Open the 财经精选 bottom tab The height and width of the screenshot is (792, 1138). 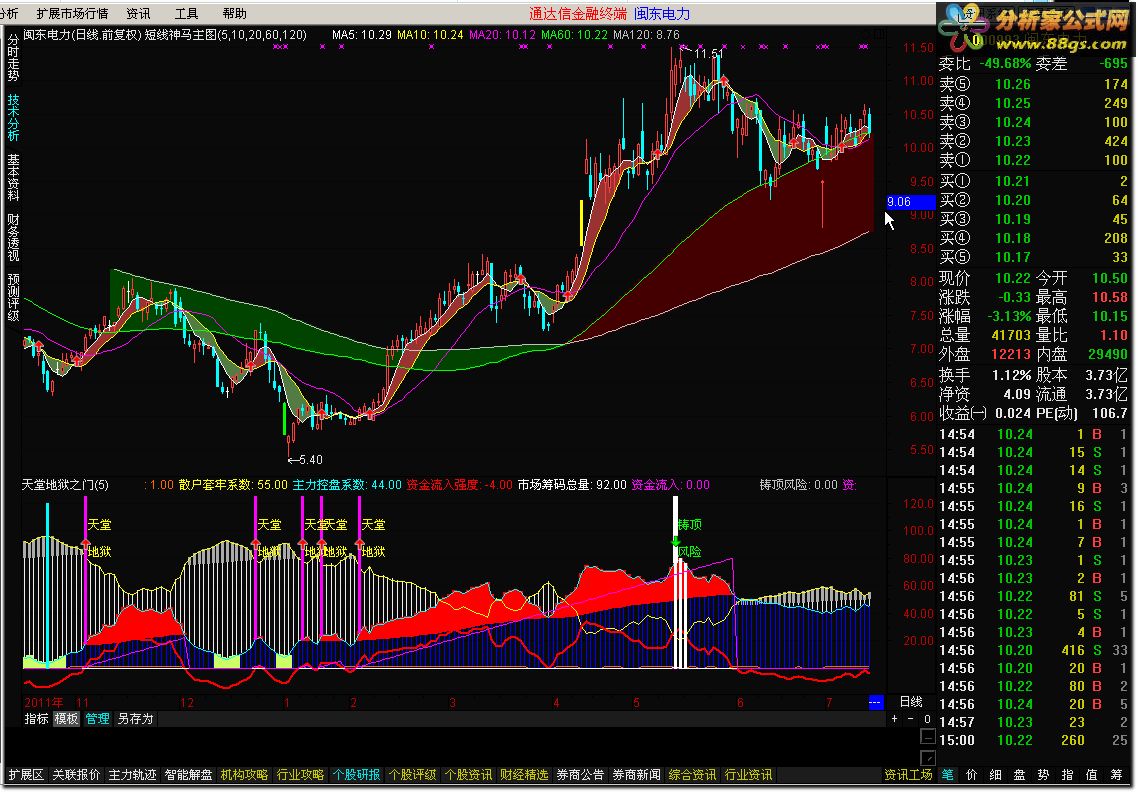523,775
